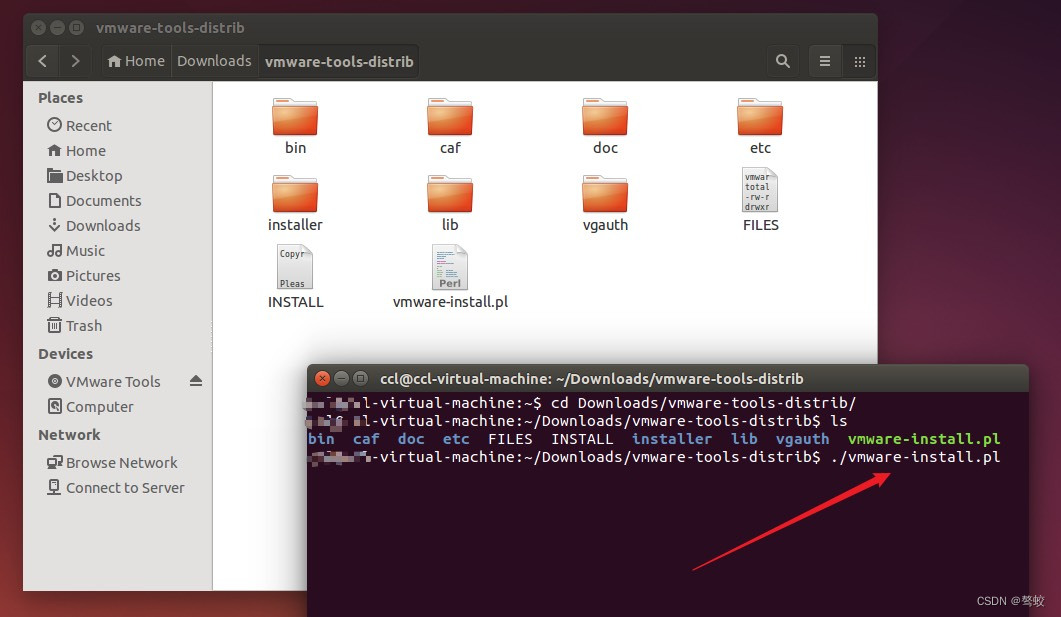
Task: Select the installer folder icon
Action: click(x=295, y=194)
